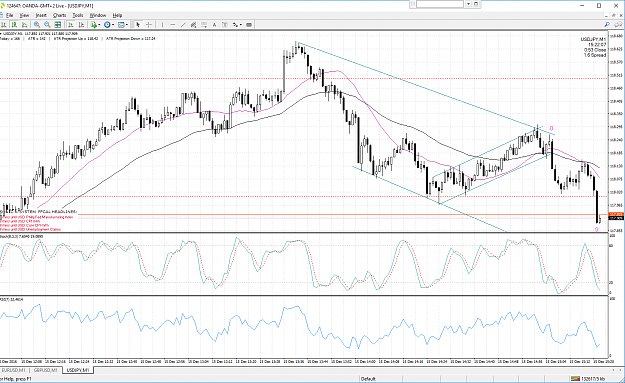
Task: Click the 152617/3 kb traffic indicator
Action: point(593,379)
